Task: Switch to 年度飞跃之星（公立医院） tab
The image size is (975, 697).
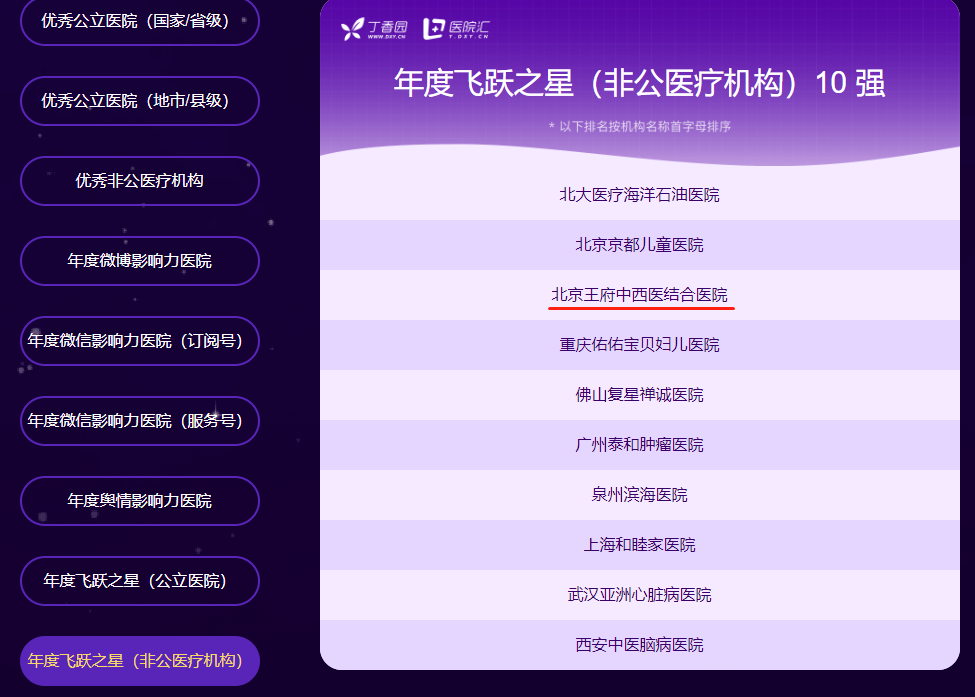Action: pos(139,581)
